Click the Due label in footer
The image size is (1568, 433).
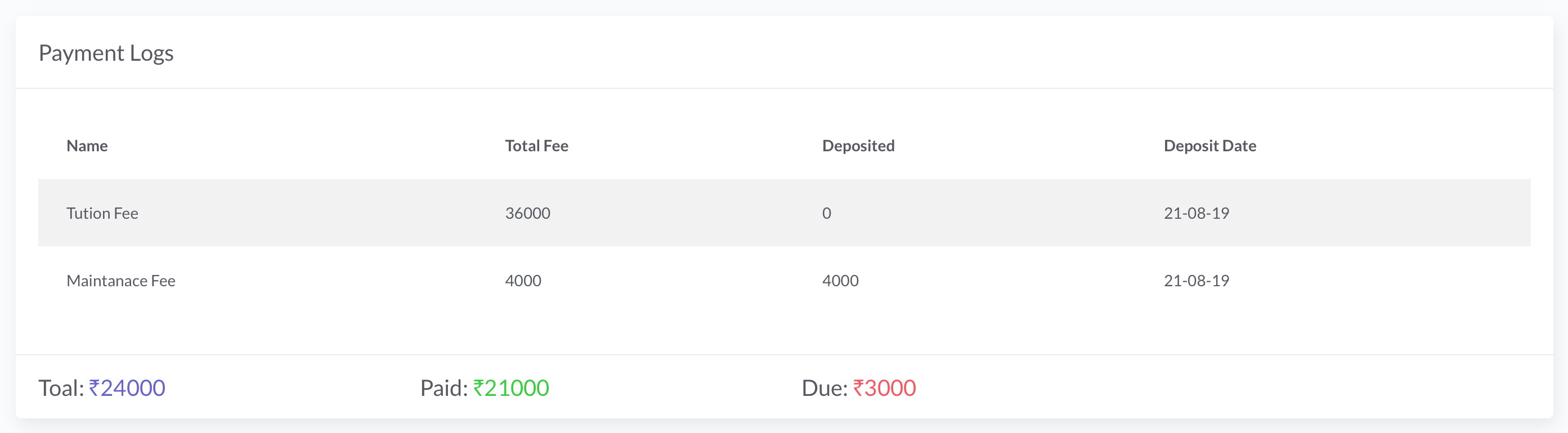(824, 388)
